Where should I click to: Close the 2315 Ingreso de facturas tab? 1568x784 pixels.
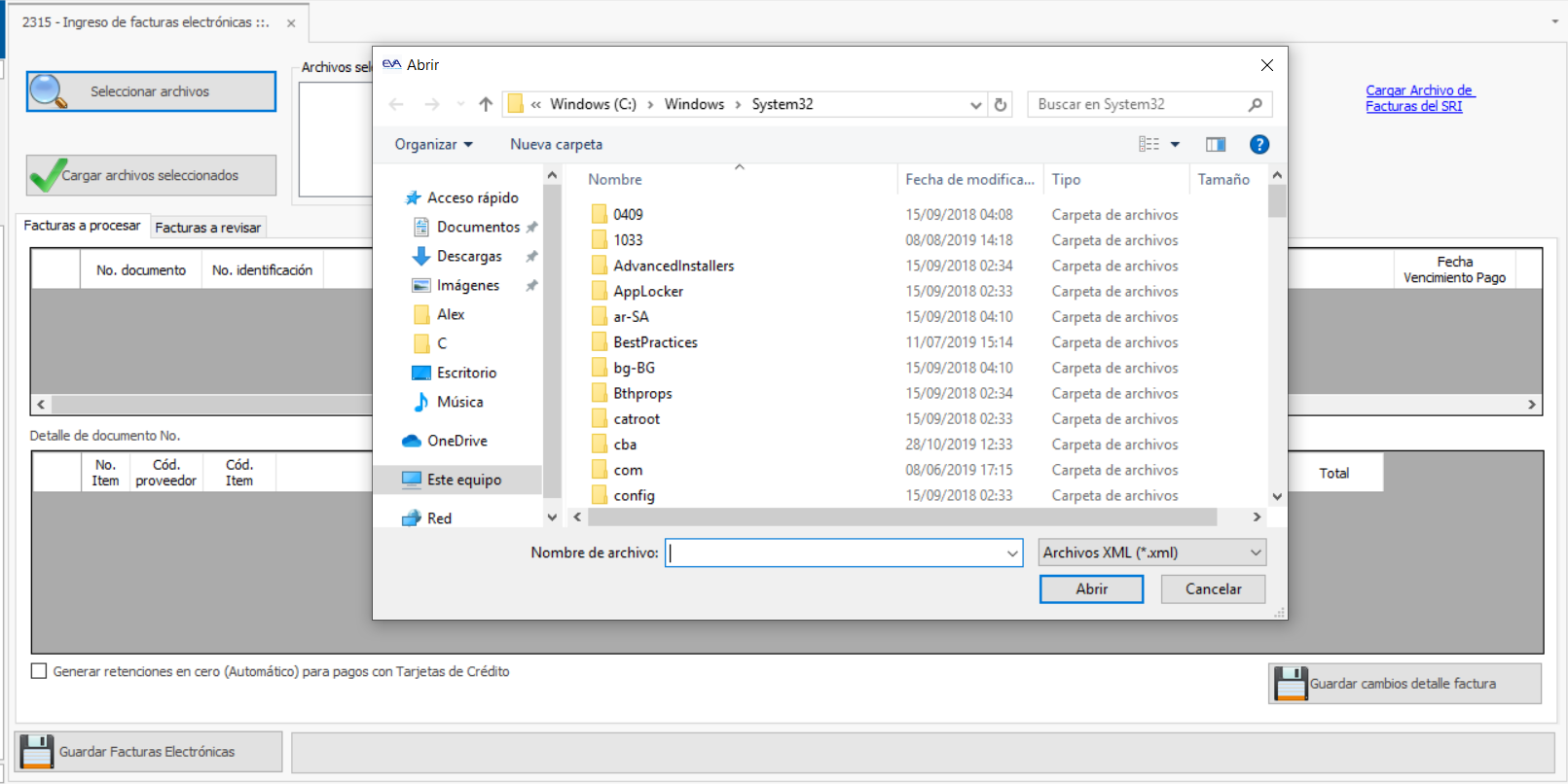point(291,23)
